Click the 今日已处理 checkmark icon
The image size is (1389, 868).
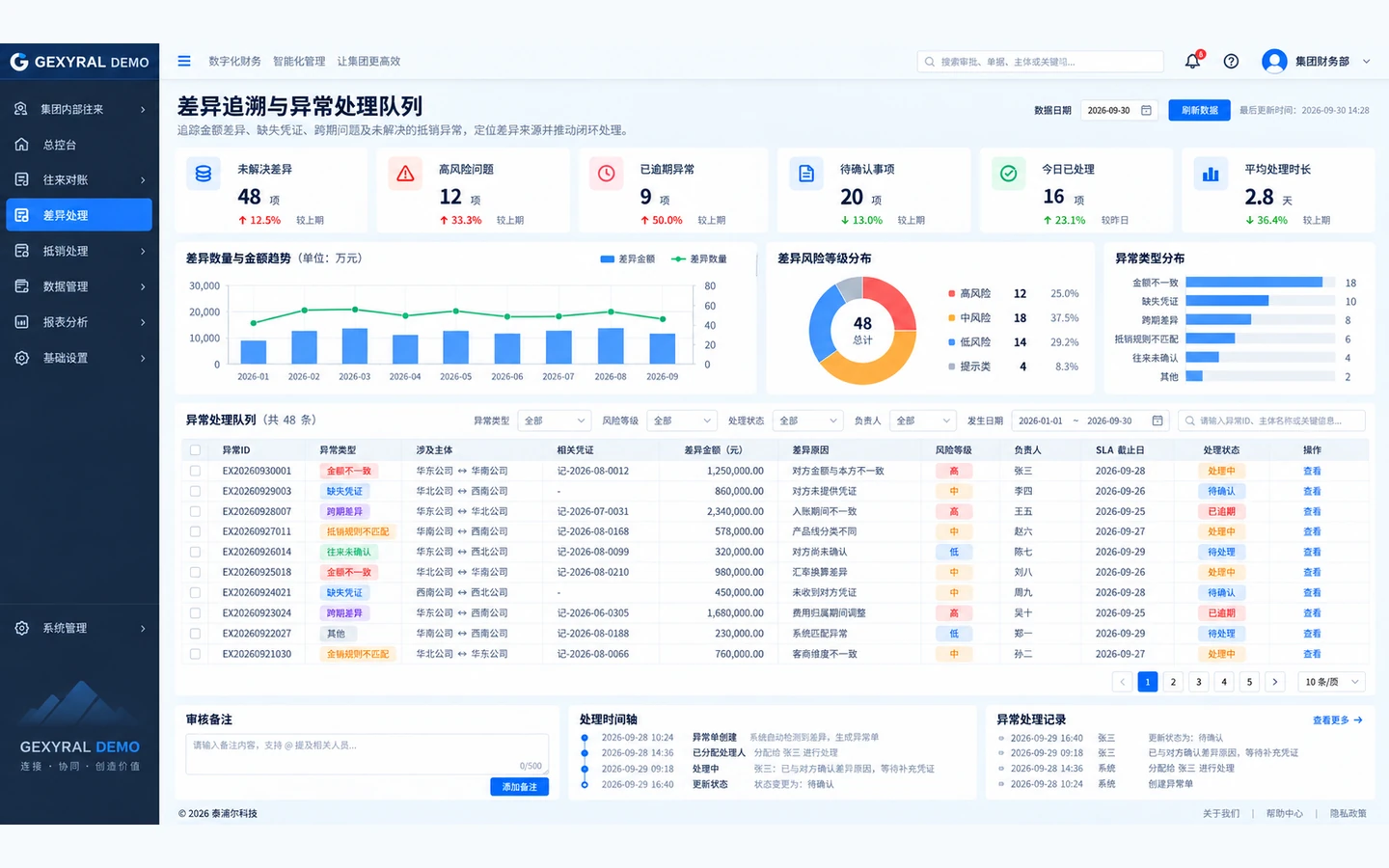[x=1008, y=174]
